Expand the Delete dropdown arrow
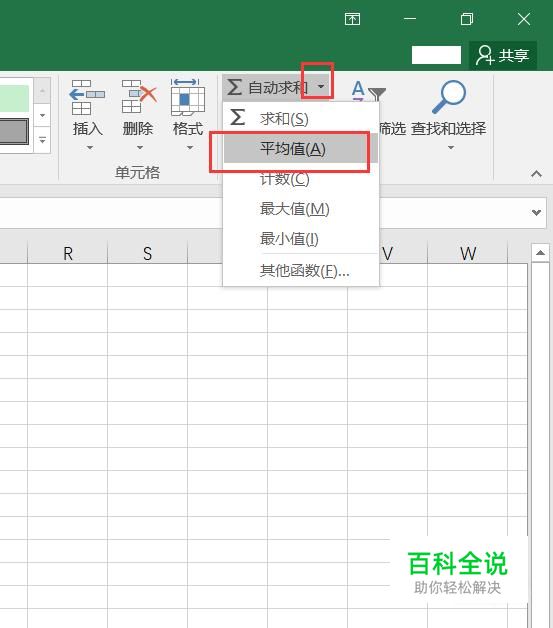This screenshot has height=628, width=553. pyautogui.click(x=140, y=148)
